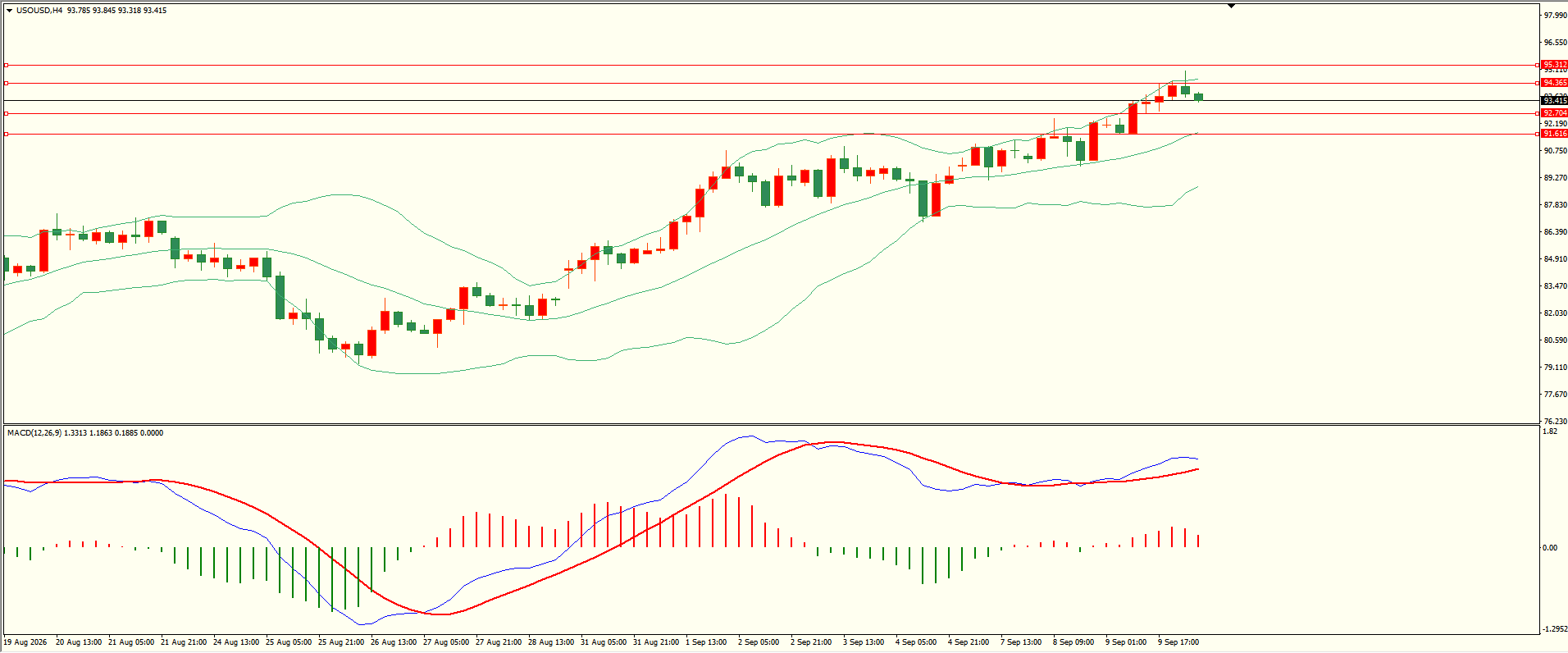
Task: Click the 19 Aug 2026 date label
Action: pyautogui.click(x=25, y=642)
